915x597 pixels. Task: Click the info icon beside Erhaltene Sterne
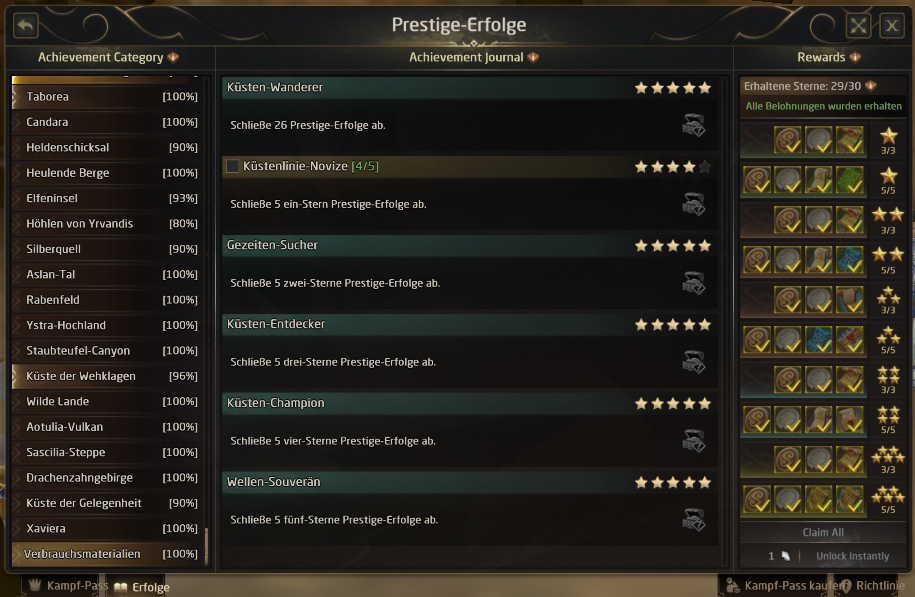point(871,86)
